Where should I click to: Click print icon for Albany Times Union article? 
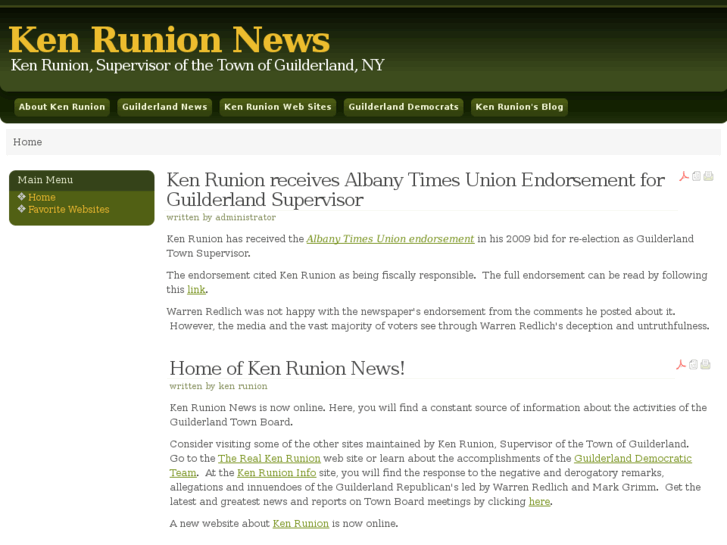[708, 176]
